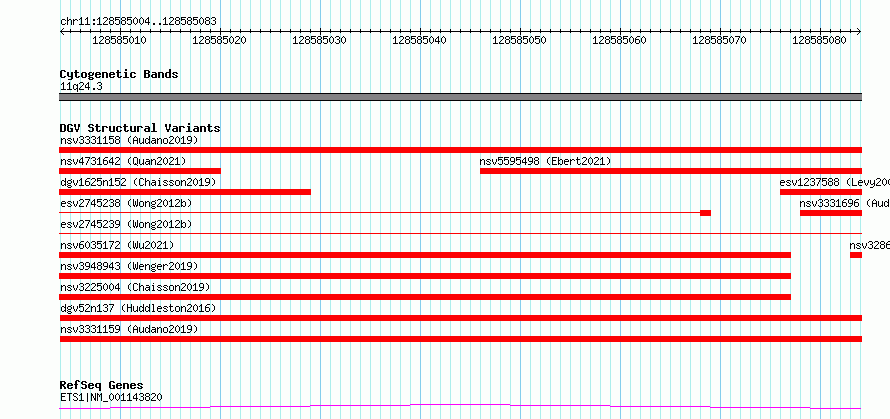
Task: Click ruler tick label 128585020
Action: click(219, 40)
